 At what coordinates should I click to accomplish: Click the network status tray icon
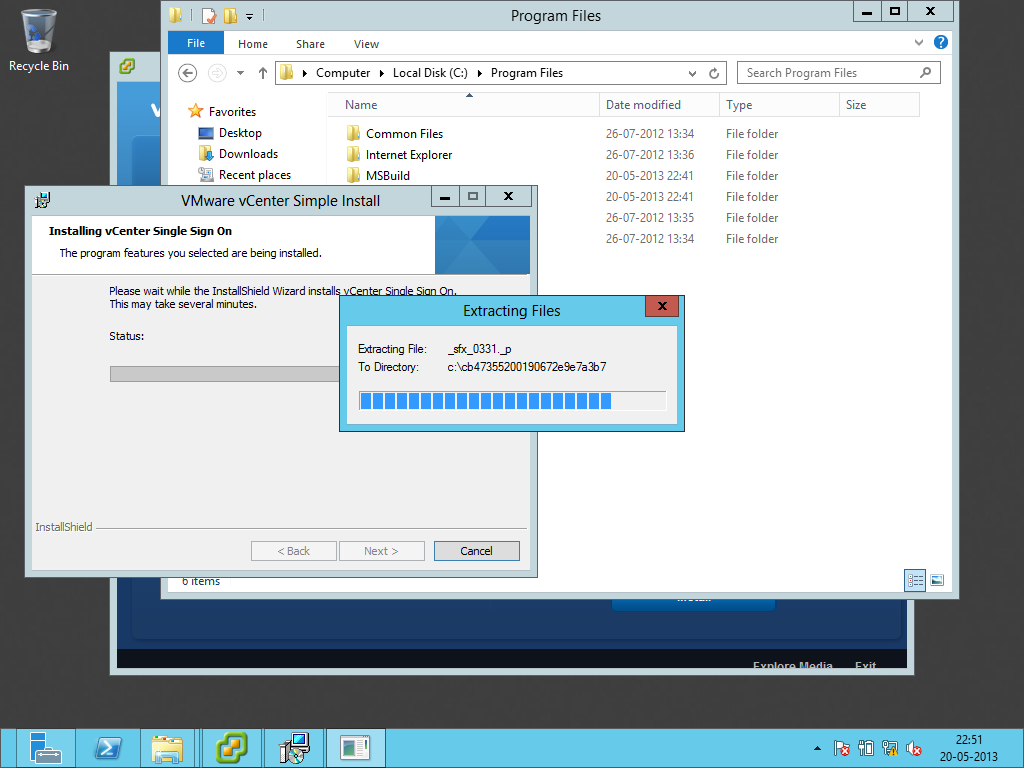(890, 748)
